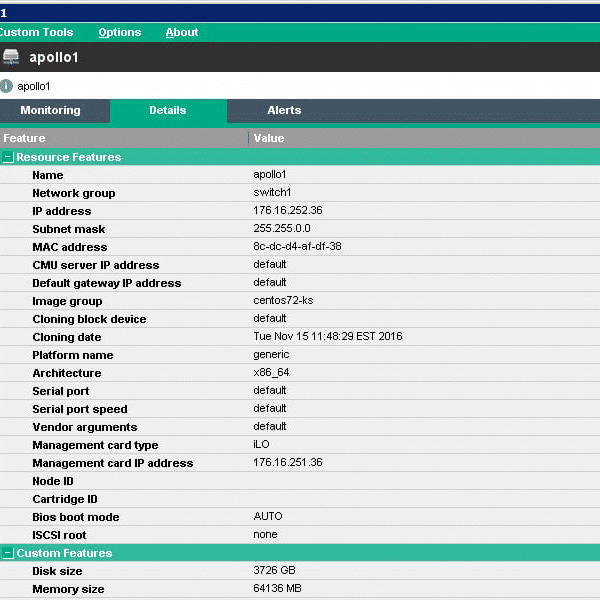600x600 pixels.
Task: Click the Image group value centos72-ks
Action: (x=283, y=301)
